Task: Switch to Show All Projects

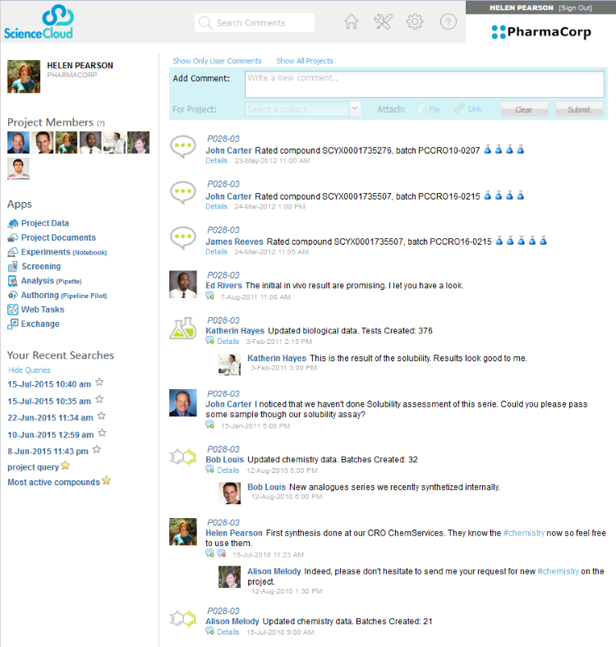Action: 304,61
